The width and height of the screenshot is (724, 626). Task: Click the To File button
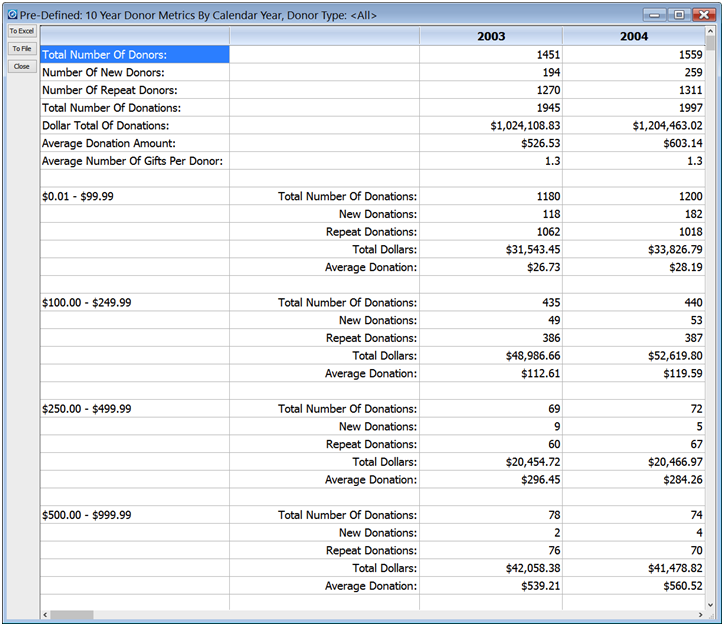click(x=22, y=48)
